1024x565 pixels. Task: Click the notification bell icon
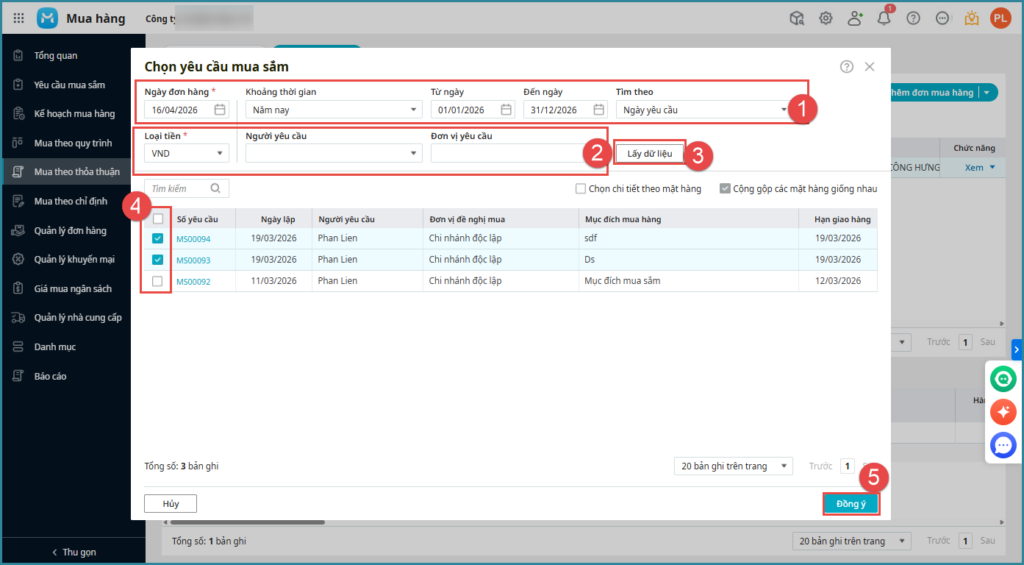click(x=884, y=18)
